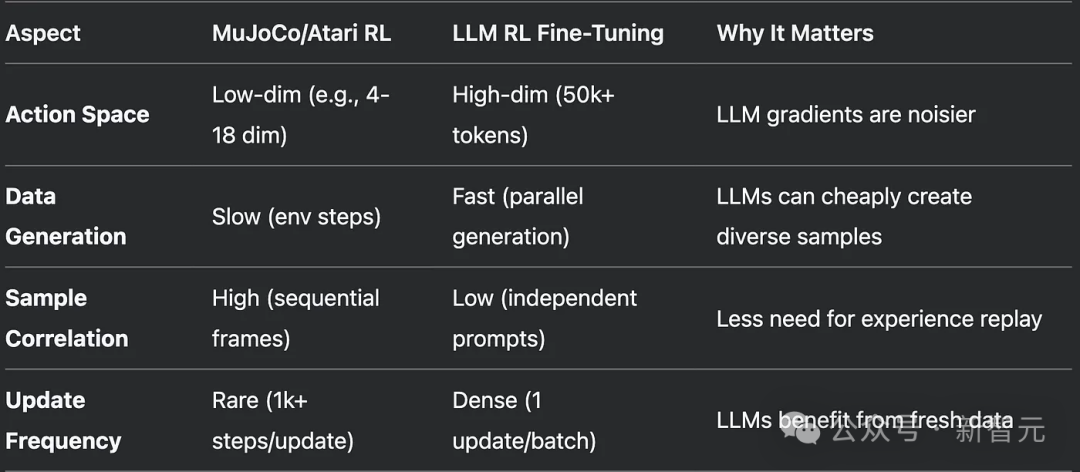Click the Sample Correlation row label

(x=67, y=318)
